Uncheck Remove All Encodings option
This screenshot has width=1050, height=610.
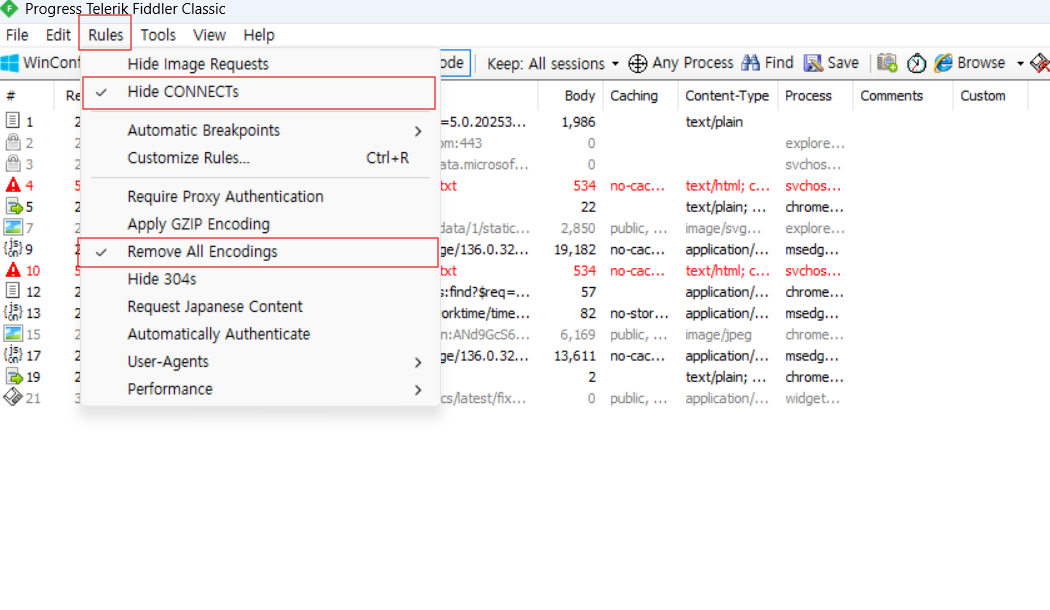coord(260,252)
